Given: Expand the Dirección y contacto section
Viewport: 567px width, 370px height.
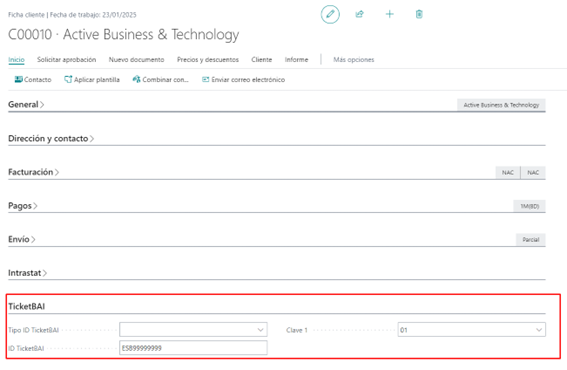Looking at the screenshot, I should (51, 139).
